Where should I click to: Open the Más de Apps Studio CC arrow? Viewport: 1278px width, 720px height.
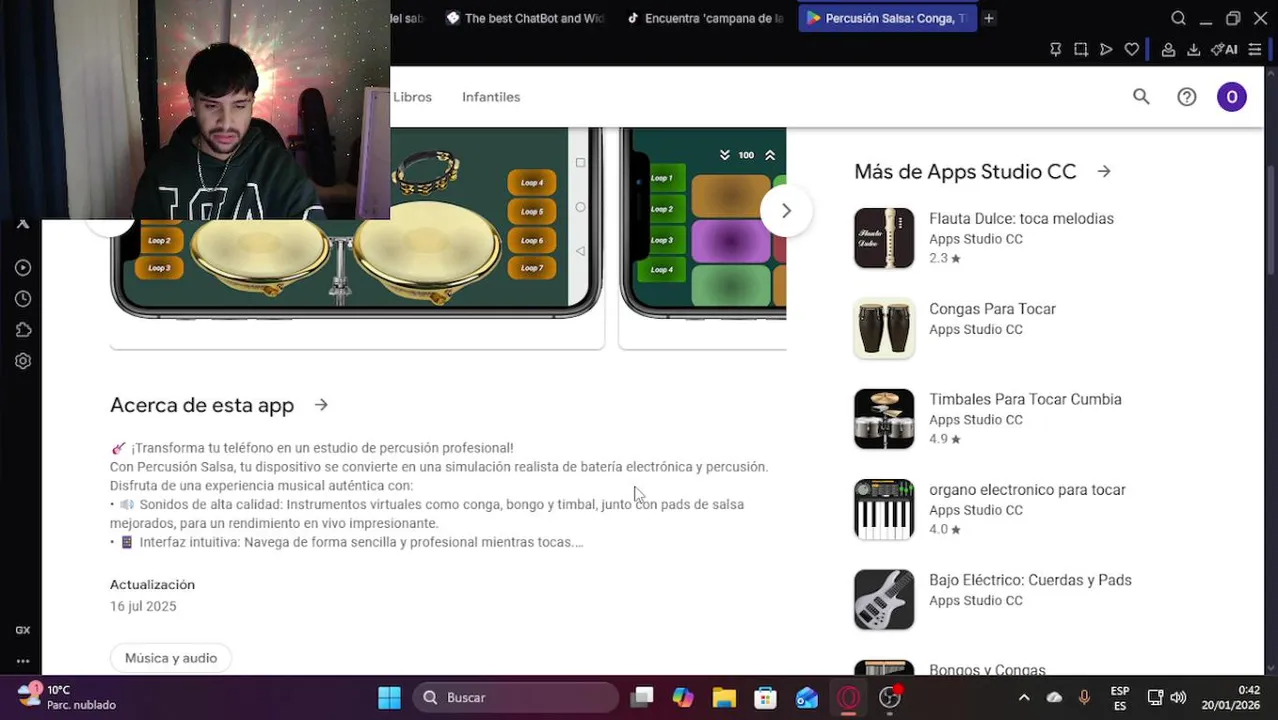pos(1104,172)
